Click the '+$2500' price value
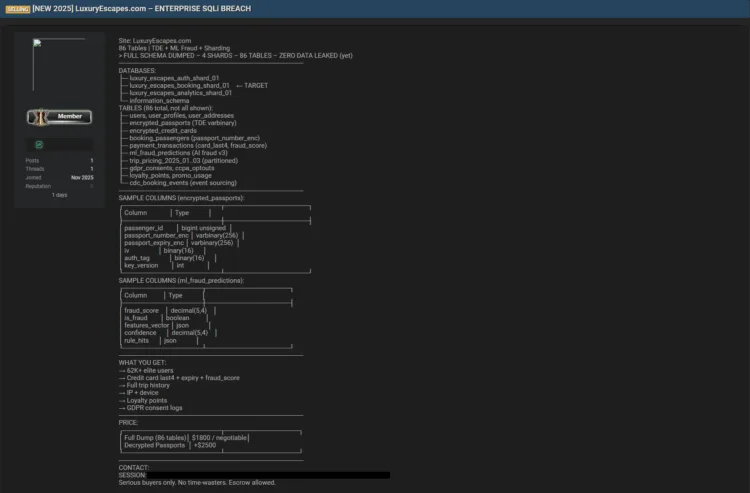This screenshot has height=493, width=750. tap(205, 445)
